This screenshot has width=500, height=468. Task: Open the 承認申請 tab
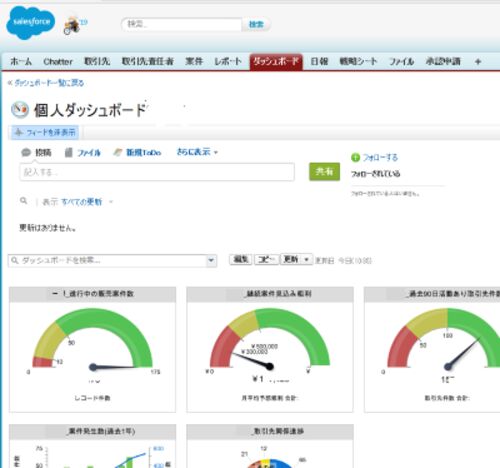click(x=443, y=62)
